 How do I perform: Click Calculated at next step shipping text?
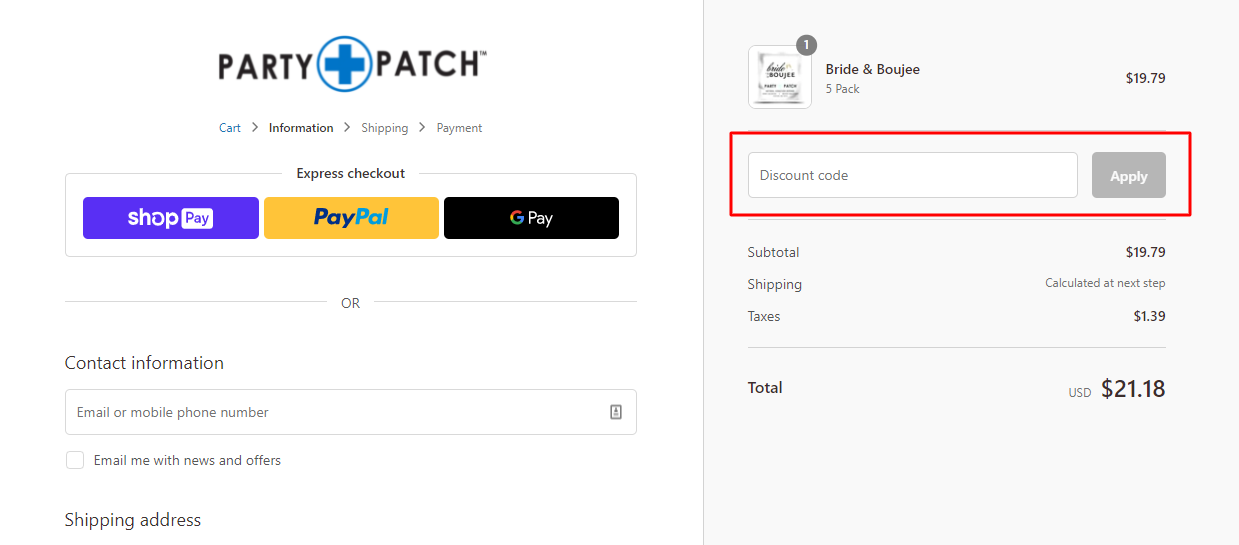1105,283
